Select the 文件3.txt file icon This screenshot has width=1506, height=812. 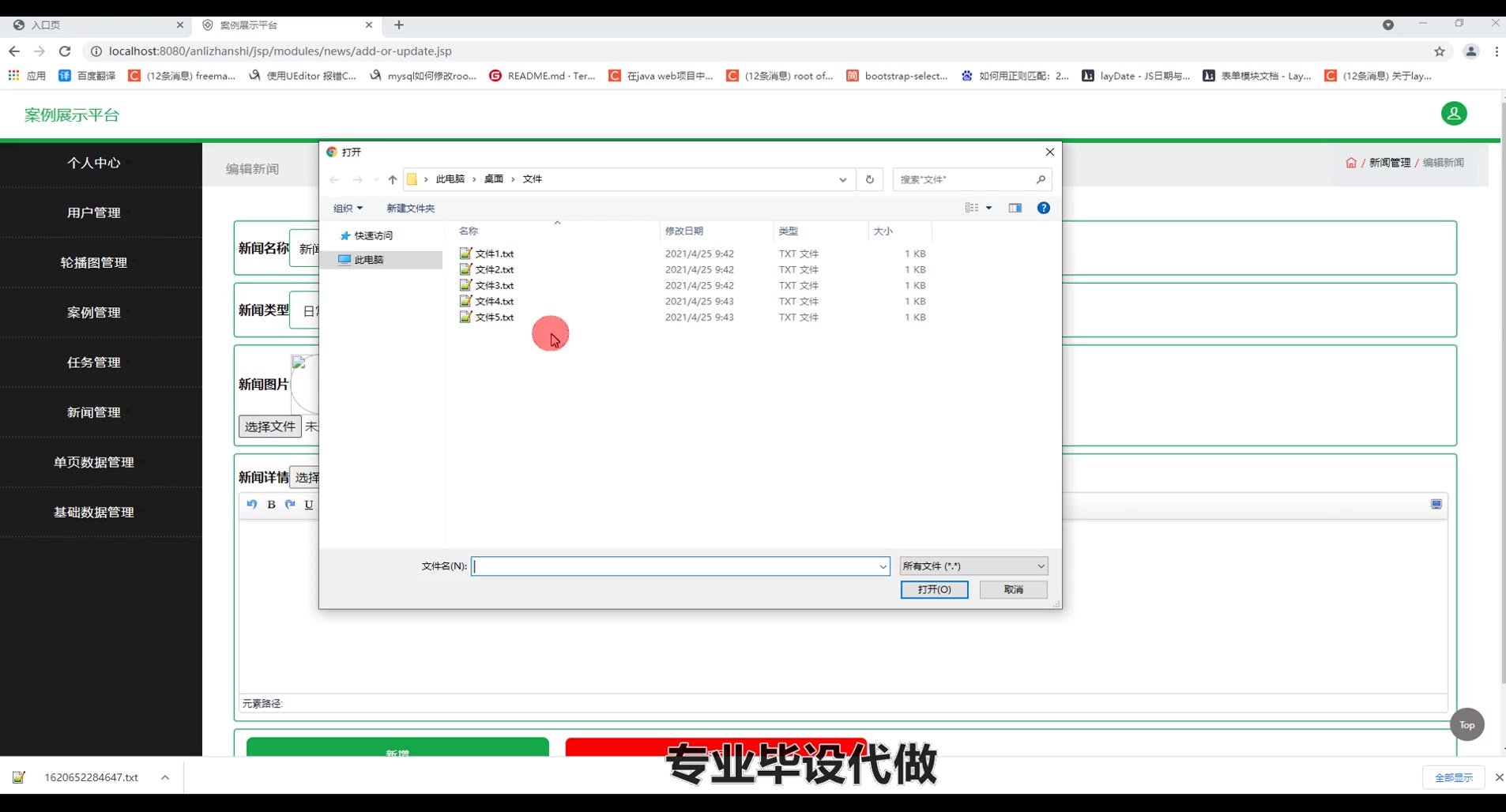(x=466, y=285)
